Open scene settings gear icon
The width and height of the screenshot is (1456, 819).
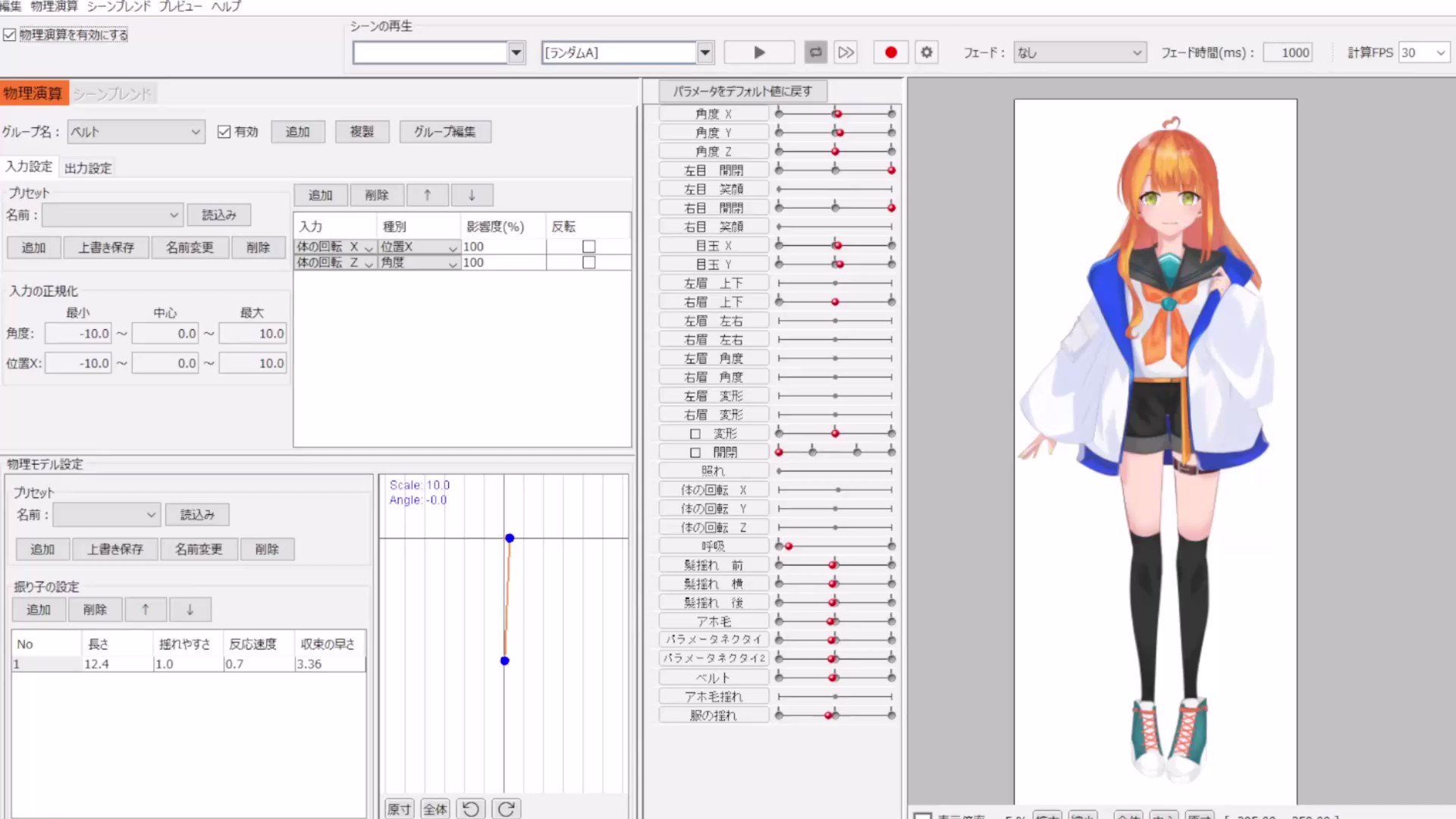pos(927,52)
